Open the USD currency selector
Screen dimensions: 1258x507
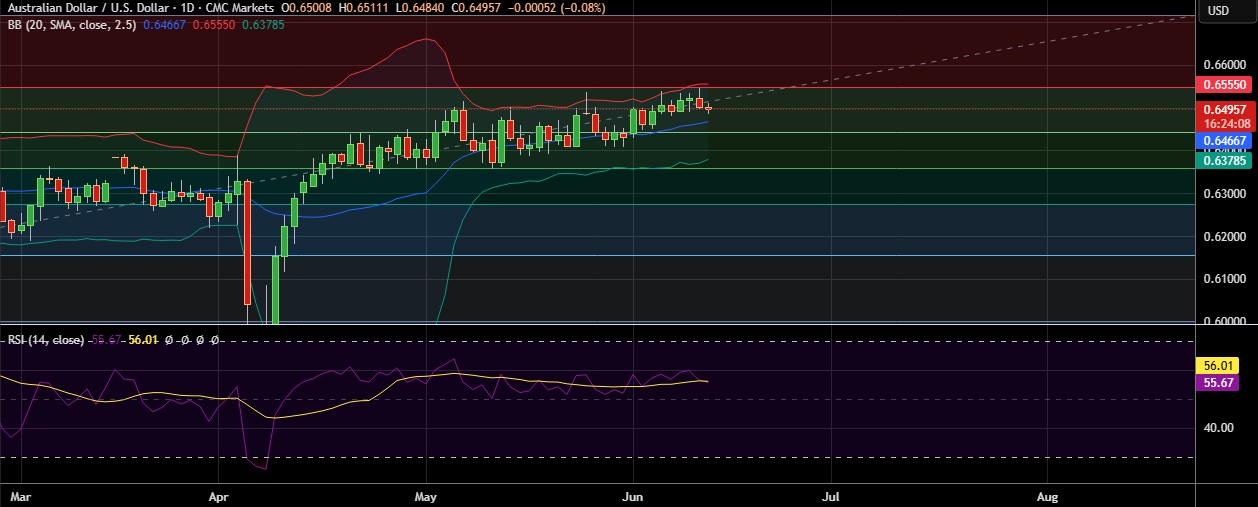coord(1218,11)
